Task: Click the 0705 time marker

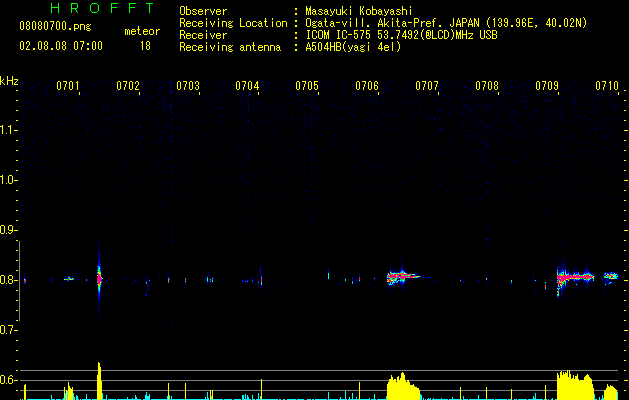Action: tap(307, 86)
